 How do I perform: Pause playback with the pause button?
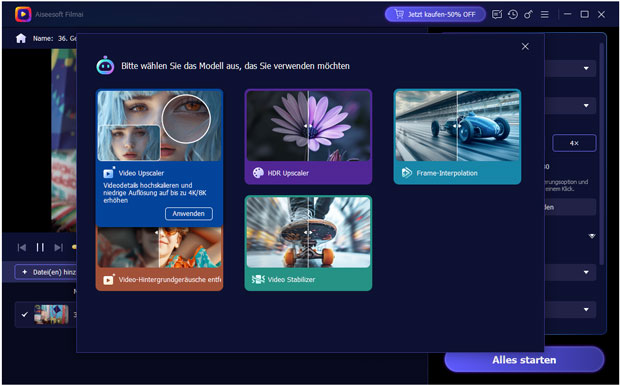[x=40, y=247]
